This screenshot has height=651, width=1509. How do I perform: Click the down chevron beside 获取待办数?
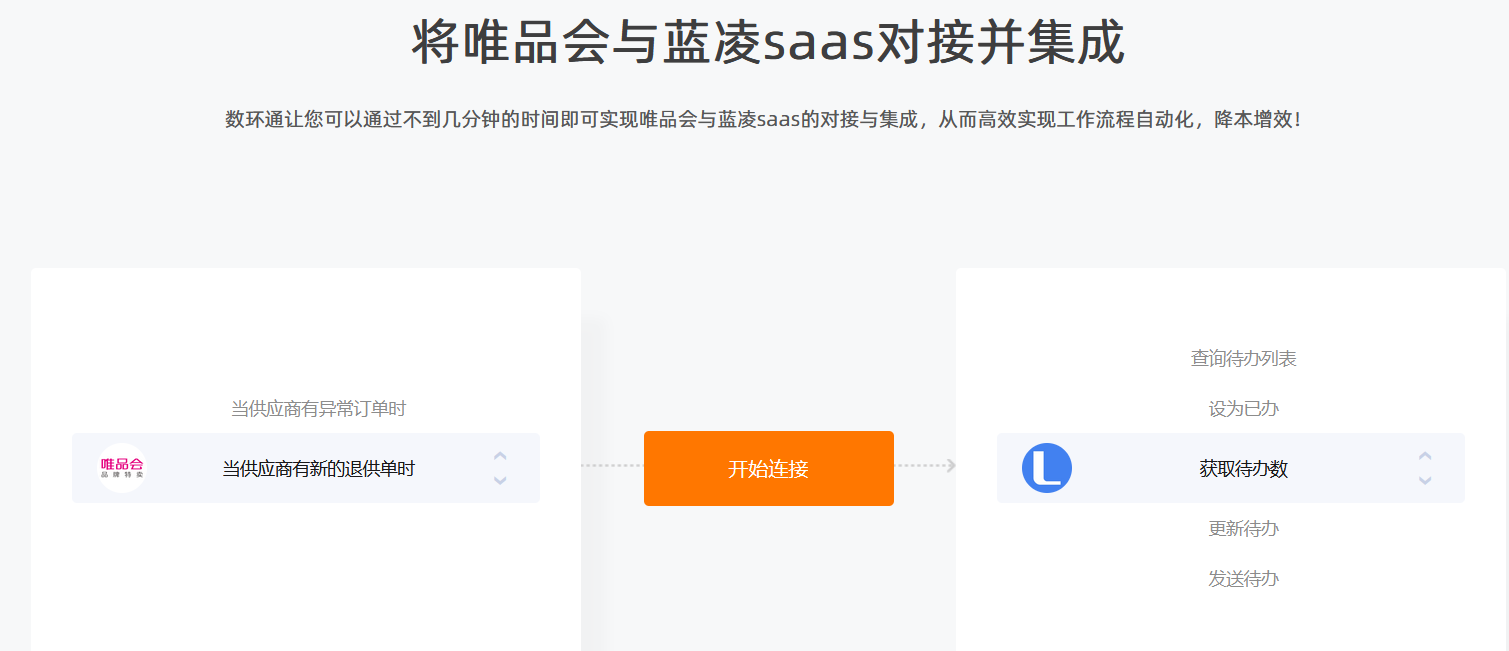pos(1425,480)
